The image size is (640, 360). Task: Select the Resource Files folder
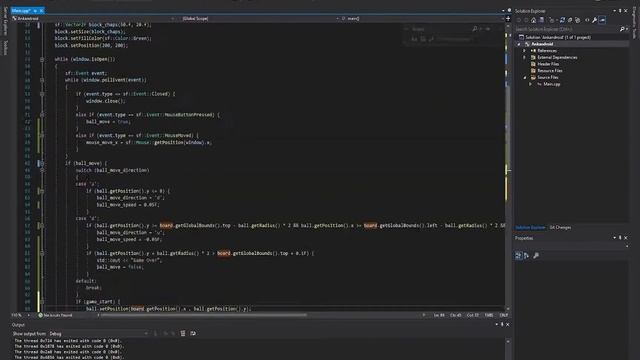point(549,71)
